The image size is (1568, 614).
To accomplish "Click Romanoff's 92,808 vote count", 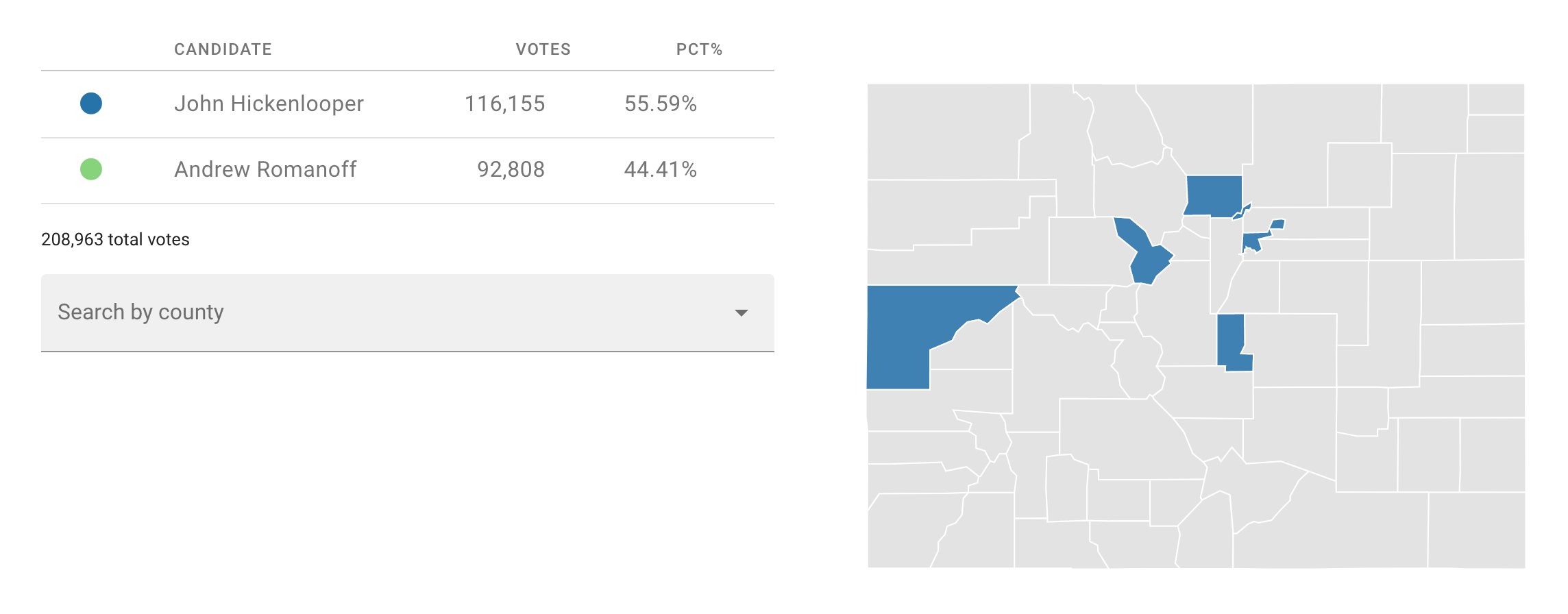I will point(511,169).
